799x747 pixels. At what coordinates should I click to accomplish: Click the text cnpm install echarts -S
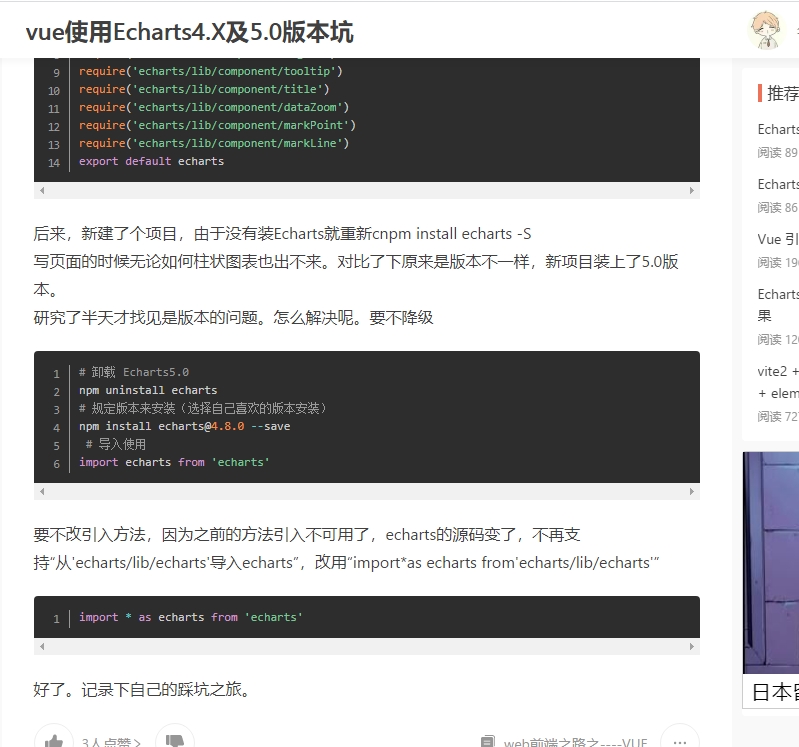pos(451,234)
